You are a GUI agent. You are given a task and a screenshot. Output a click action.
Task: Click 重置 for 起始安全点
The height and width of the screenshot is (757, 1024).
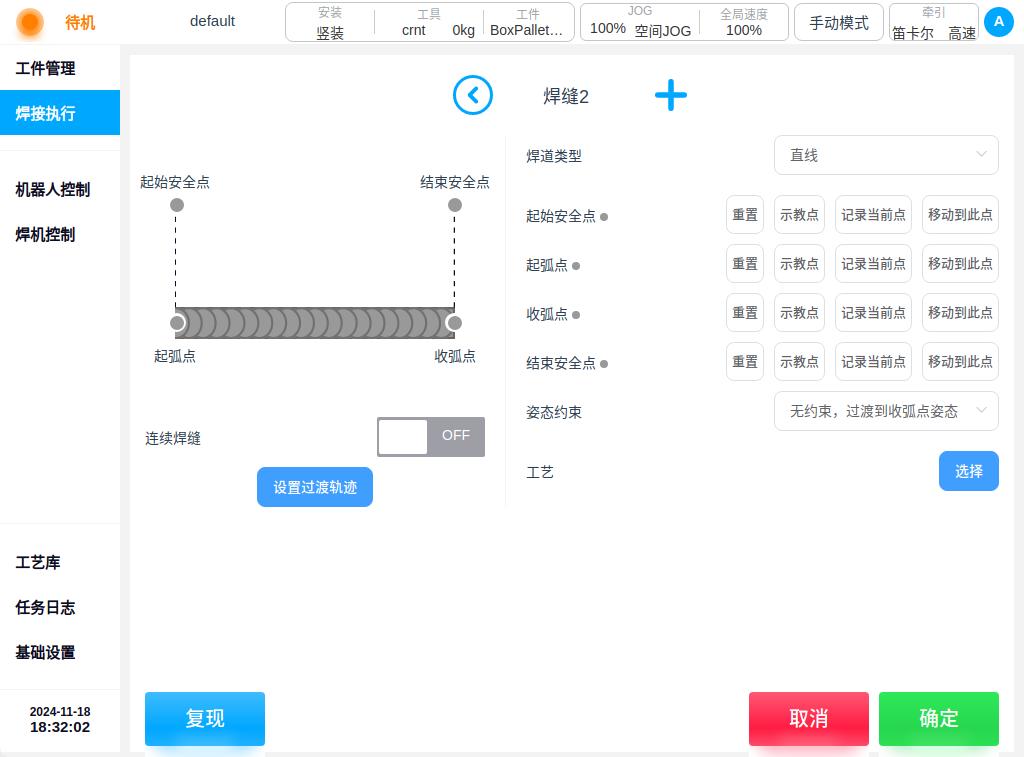click(x=745, y=215)
